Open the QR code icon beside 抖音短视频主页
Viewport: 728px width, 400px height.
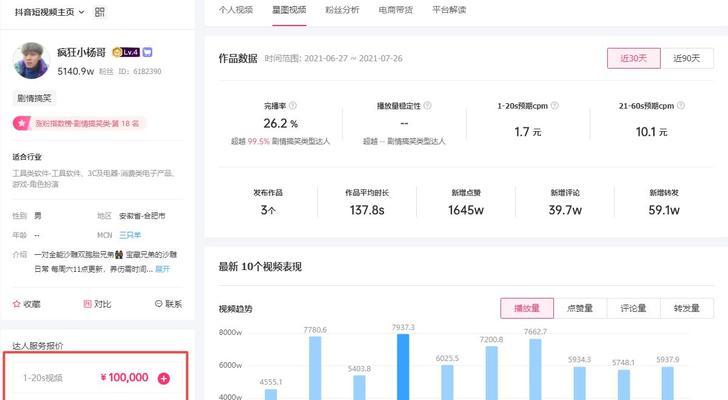coord(99,12)
